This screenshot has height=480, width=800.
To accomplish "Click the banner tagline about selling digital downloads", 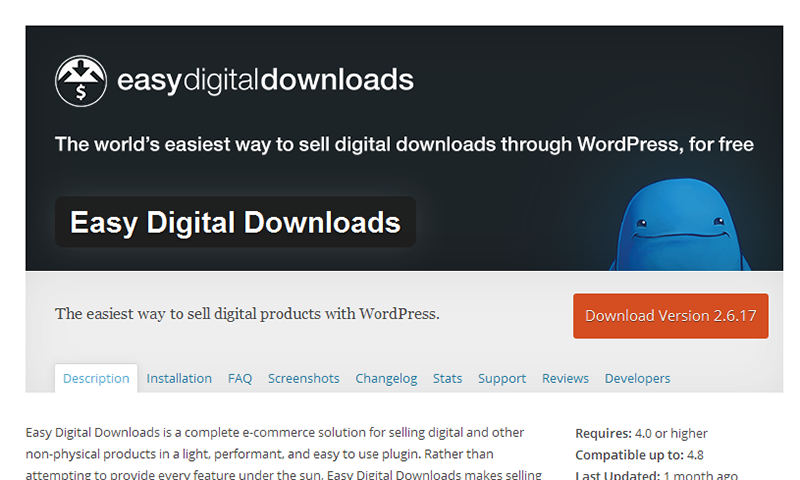I will coord(404,144).
